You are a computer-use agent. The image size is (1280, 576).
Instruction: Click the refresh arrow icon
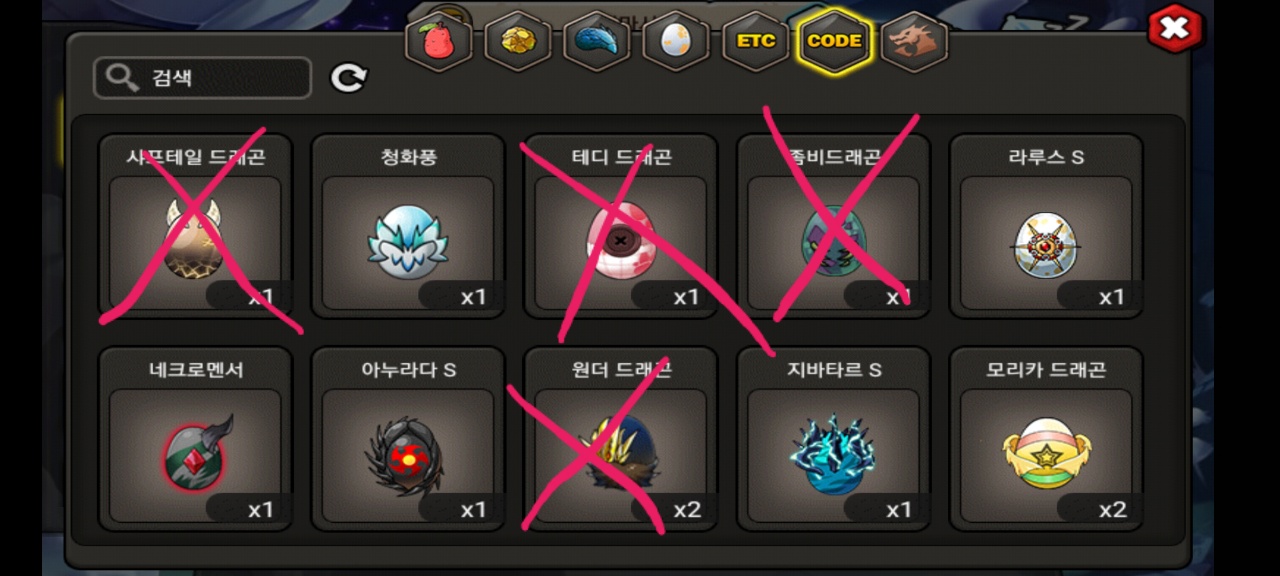[x=349, y=78]
